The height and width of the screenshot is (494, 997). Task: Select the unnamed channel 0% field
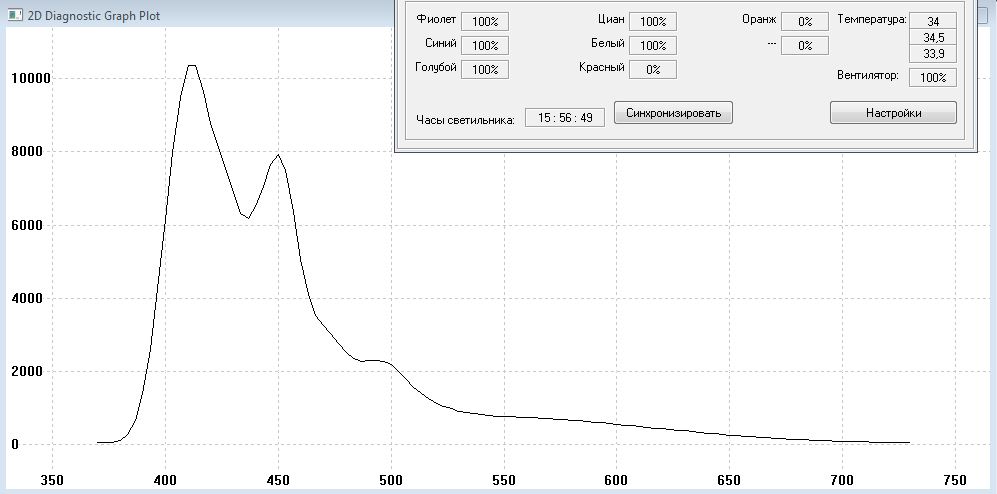[805, 46]
